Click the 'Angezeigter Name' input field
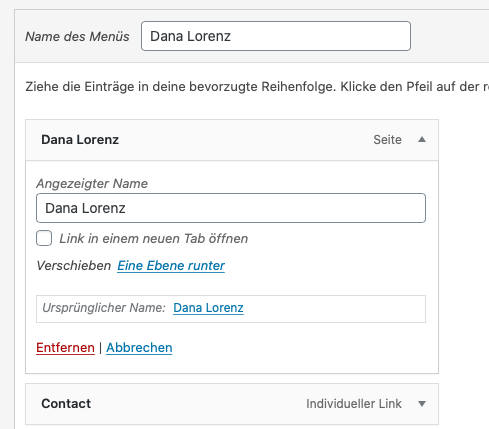The image size is (489, 429). click(x=231, y=208)
